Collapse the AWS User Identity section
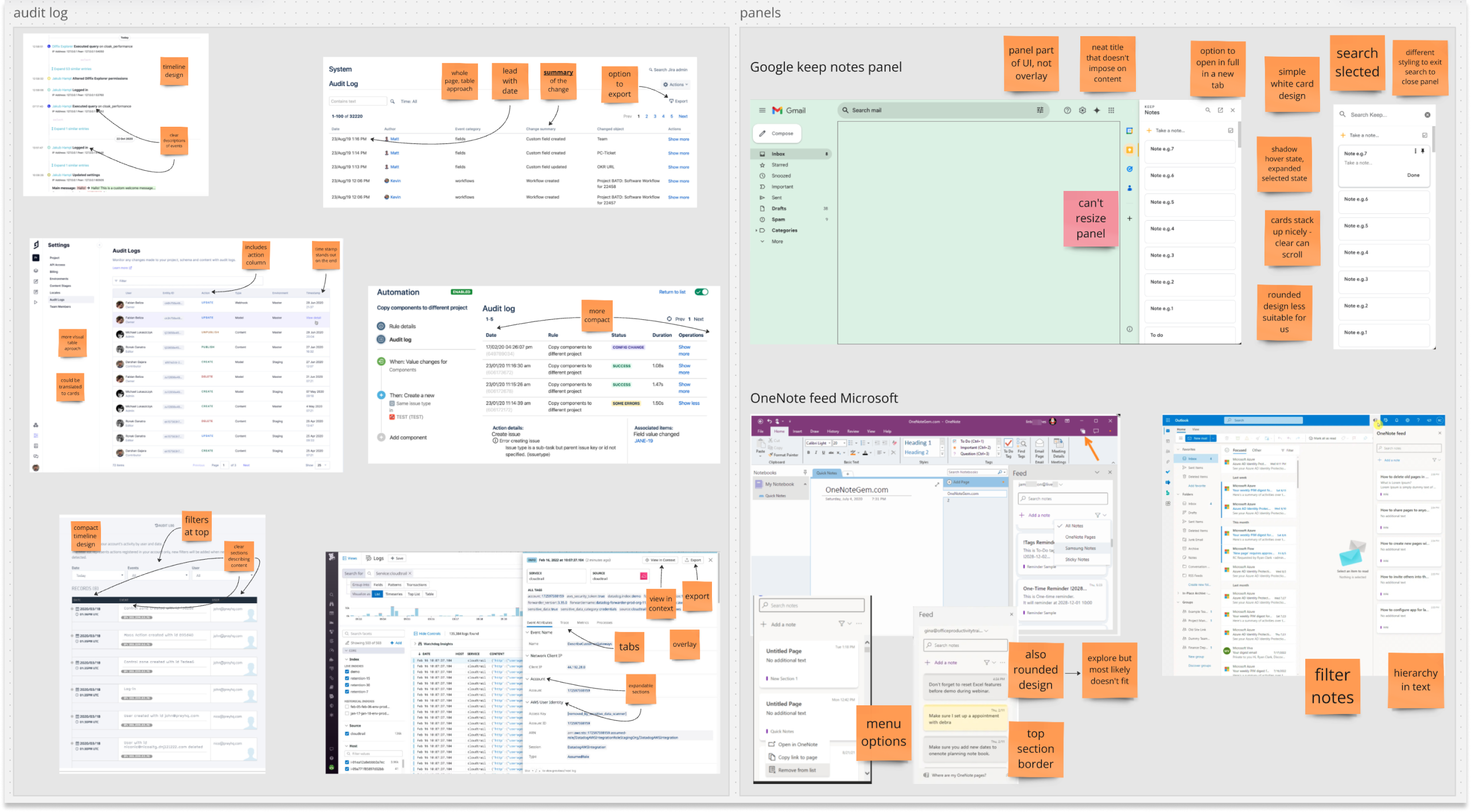This screenshot has height=812, width=1471. (x=528, y=702)
